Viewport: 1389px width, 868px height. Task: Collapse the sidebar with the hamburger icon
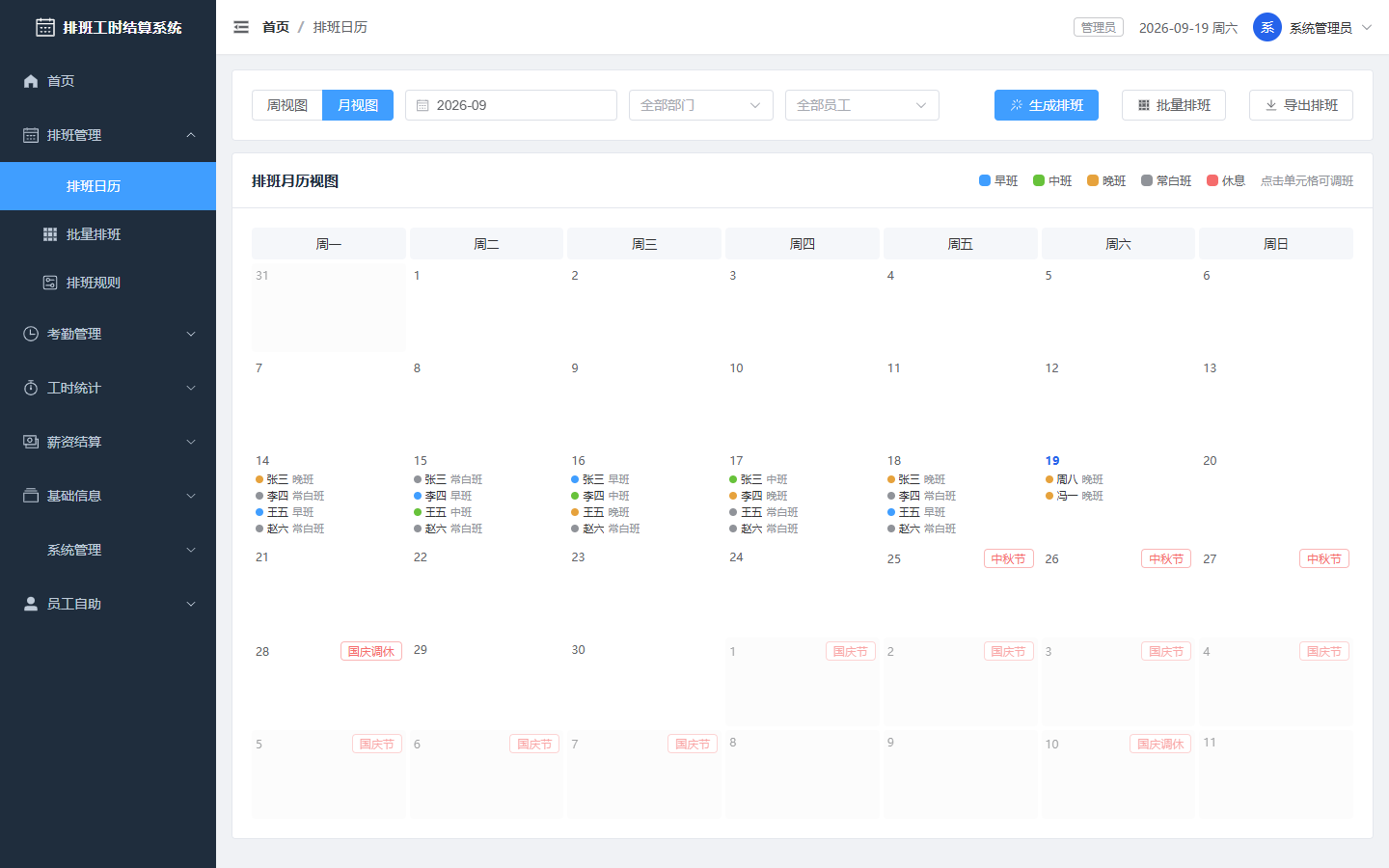(241, 27)
